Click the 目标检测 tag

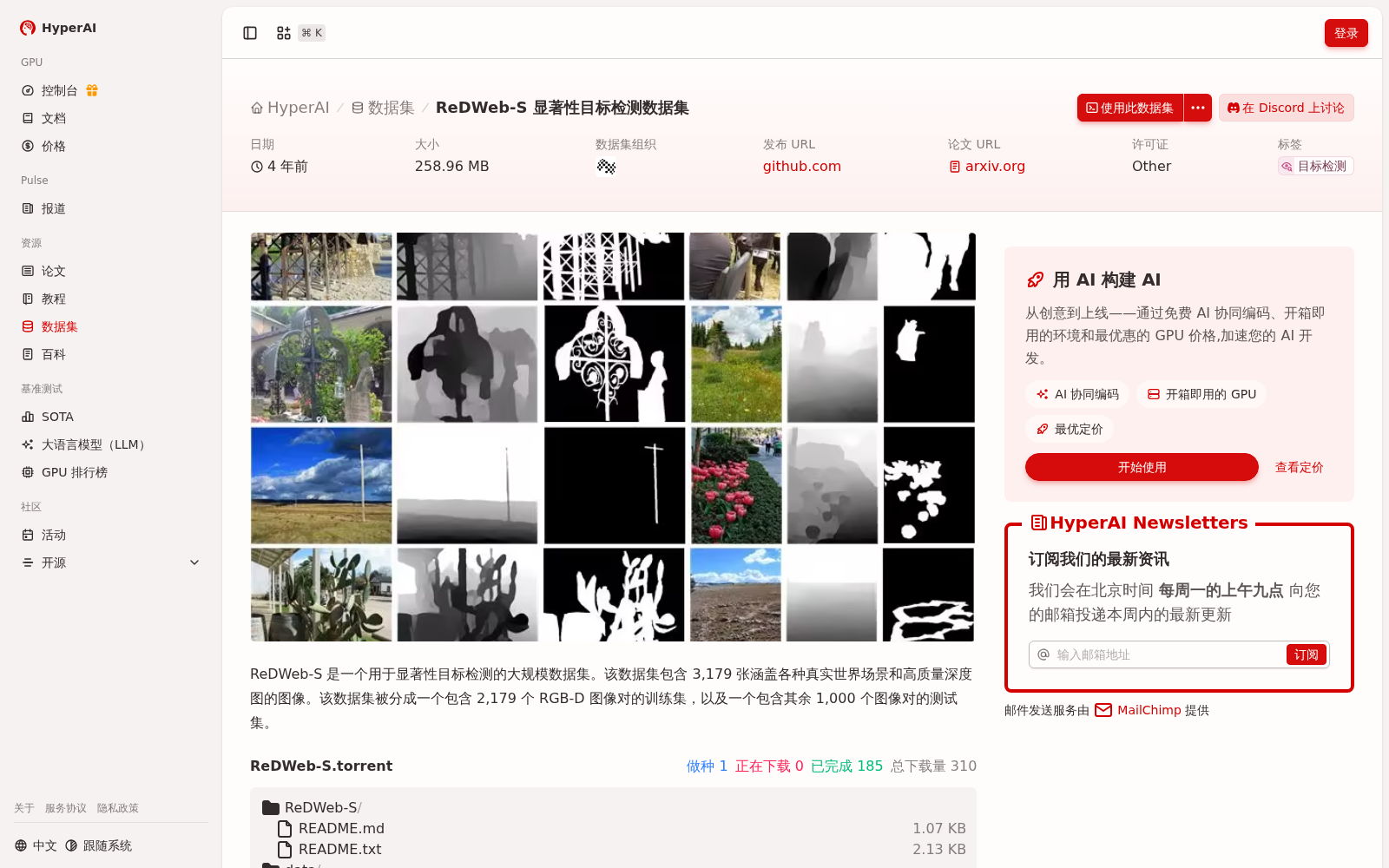(1315, 166)
